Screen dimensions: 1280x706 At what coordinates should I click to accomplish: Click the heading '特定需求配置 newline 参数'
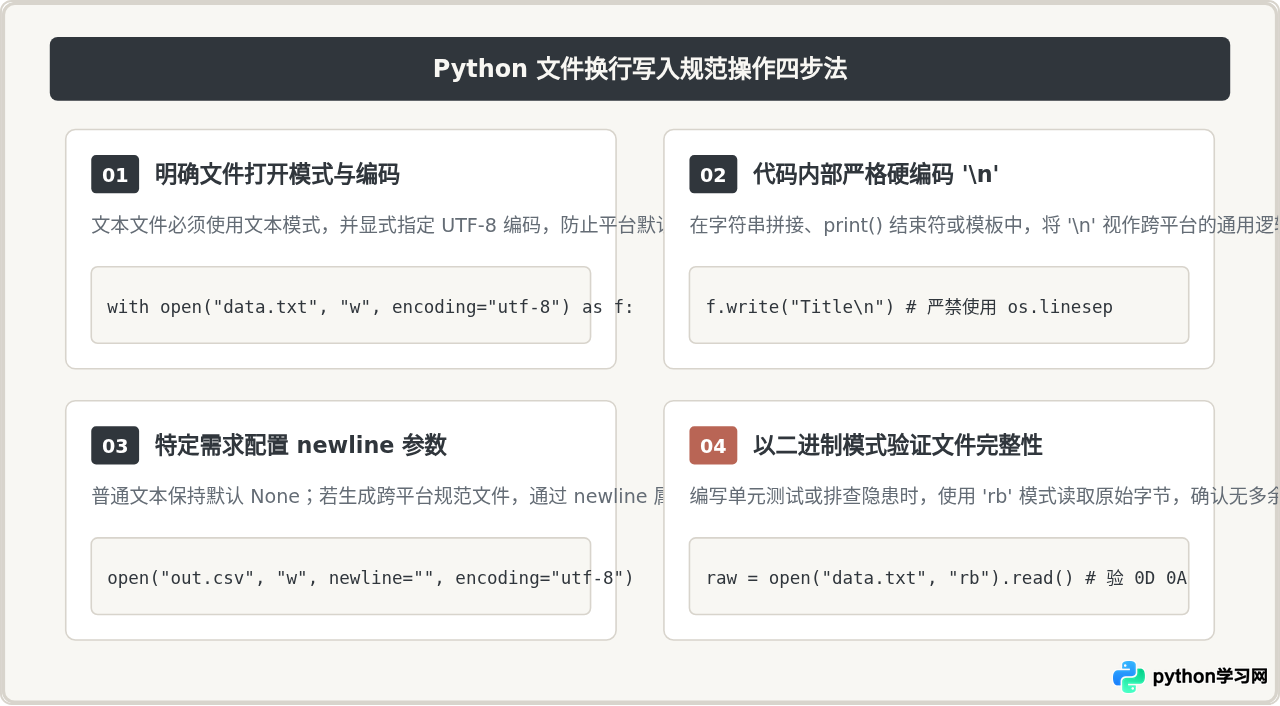301,446
